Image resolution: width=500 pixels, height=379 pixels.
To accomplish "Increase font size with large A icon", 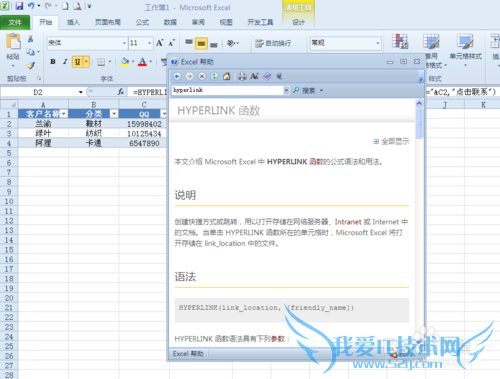I will click(160, 43).
